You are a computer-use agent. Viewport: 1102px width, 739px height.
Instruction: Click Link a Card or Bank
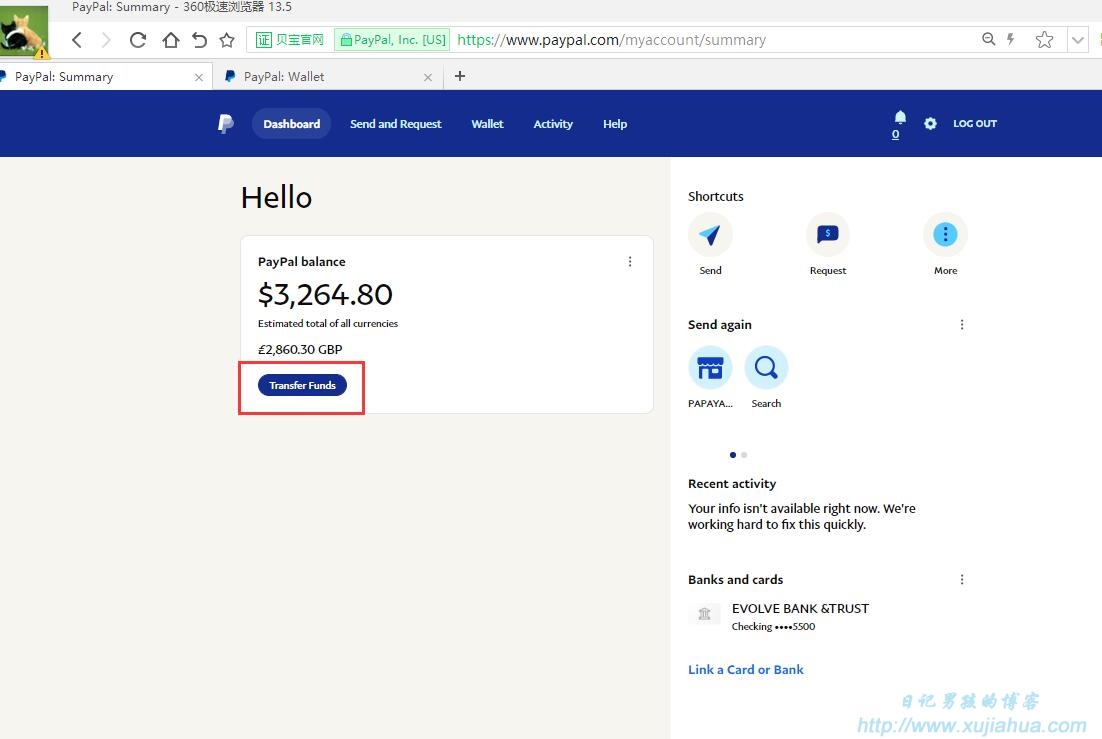pos(746,669)
